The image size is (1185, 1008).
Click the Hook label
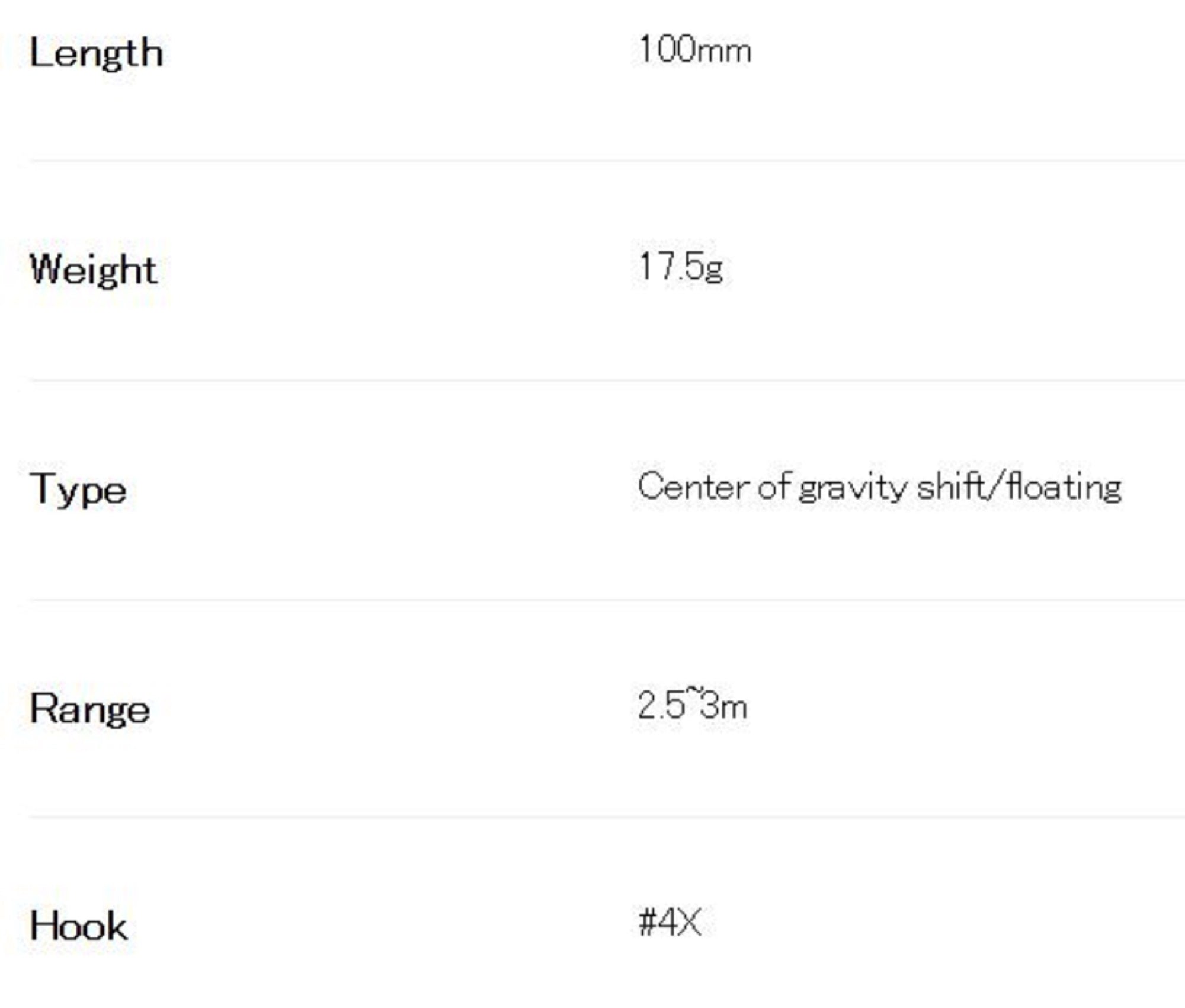[78, 927]
